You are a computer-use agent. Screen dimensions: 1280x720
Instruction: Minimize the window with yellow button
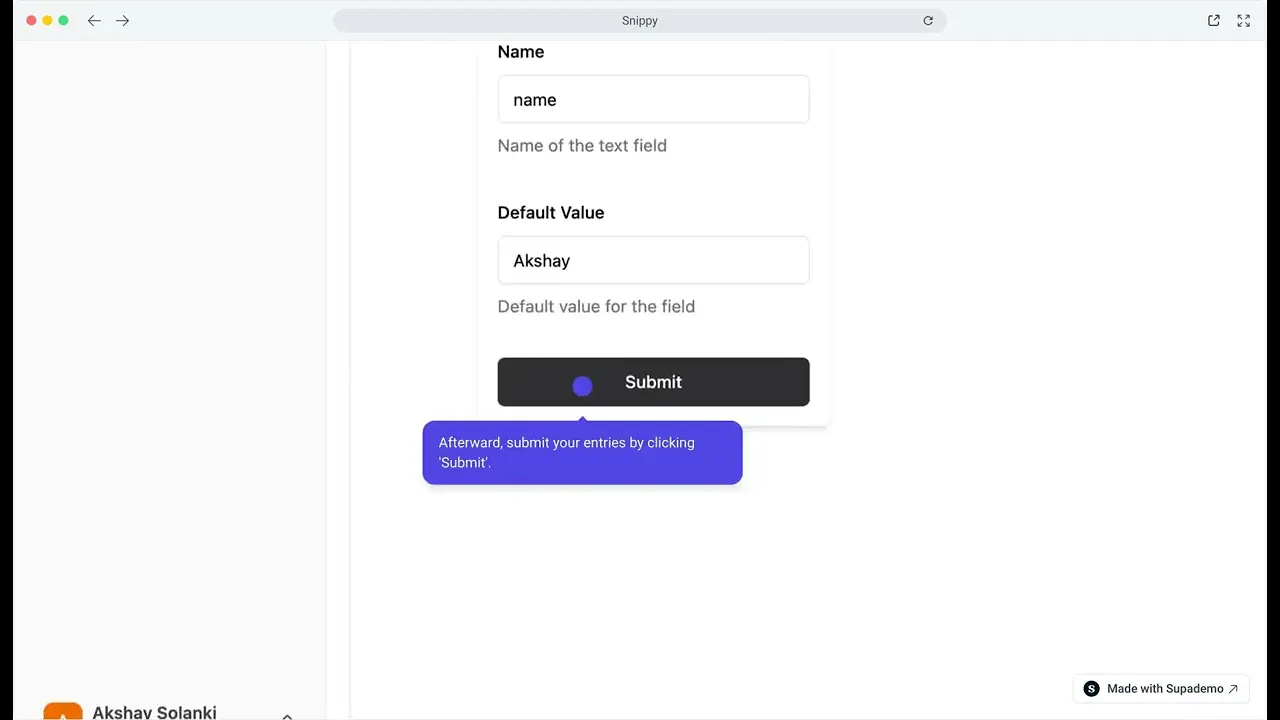tap(47, 20)
